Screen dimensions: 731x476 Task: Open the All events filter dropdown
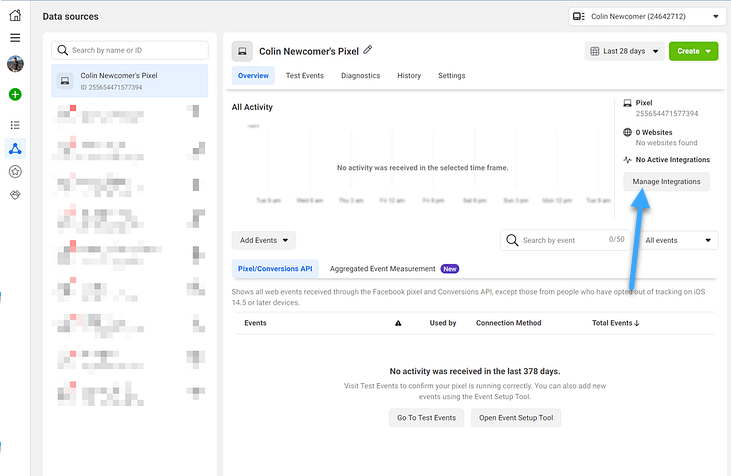(678, 241)
